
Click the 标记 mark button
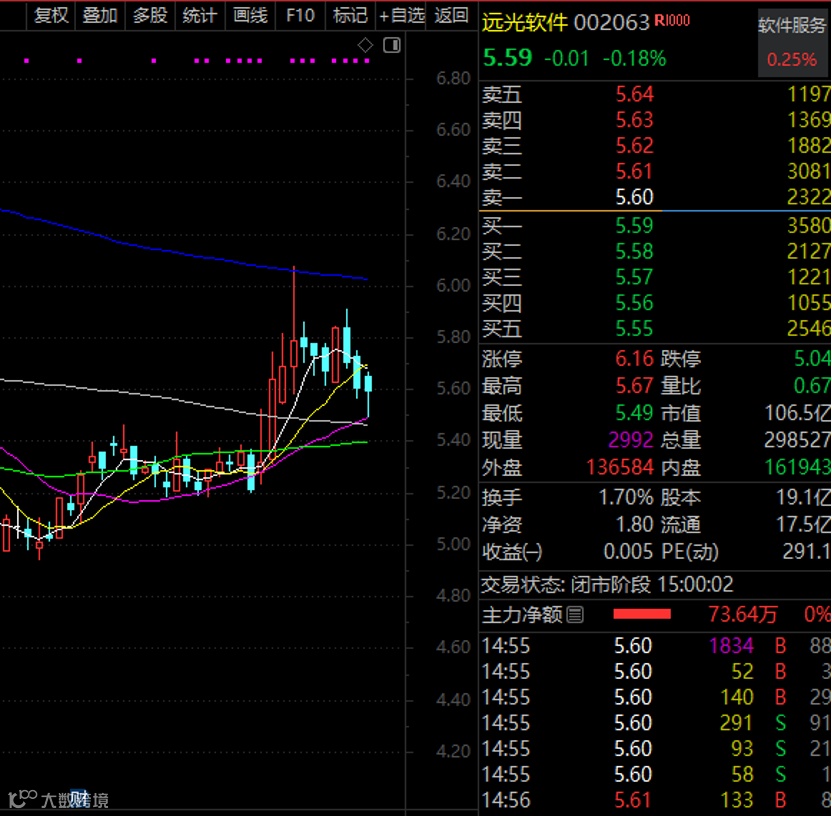[x=350, y=15]
